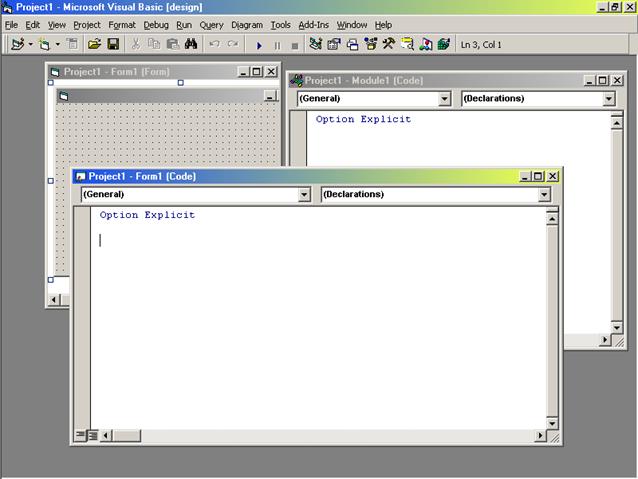The height and width of the screenshot is (479, 638).
Task: Open the Properties Window toolbar icon
Action: (x=334, y=44)
